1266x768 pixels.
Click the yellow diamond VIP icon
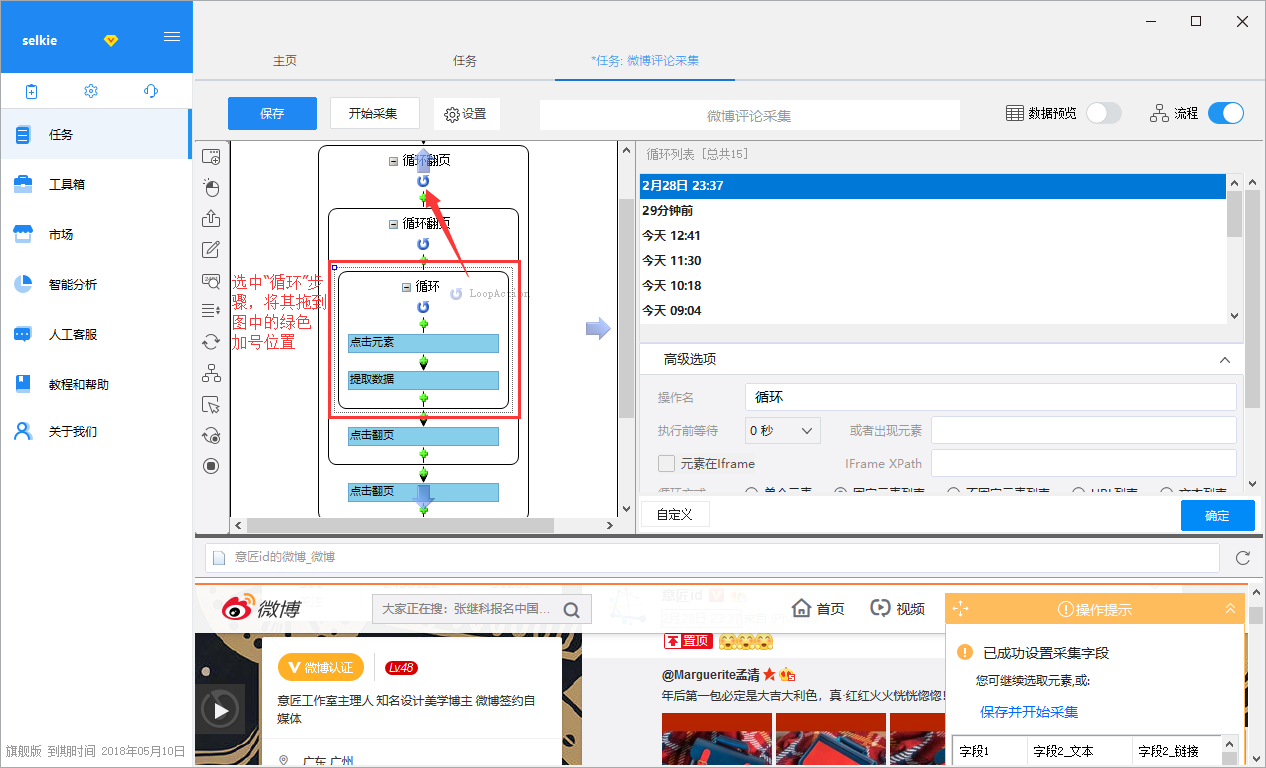[x=111, y=40]
